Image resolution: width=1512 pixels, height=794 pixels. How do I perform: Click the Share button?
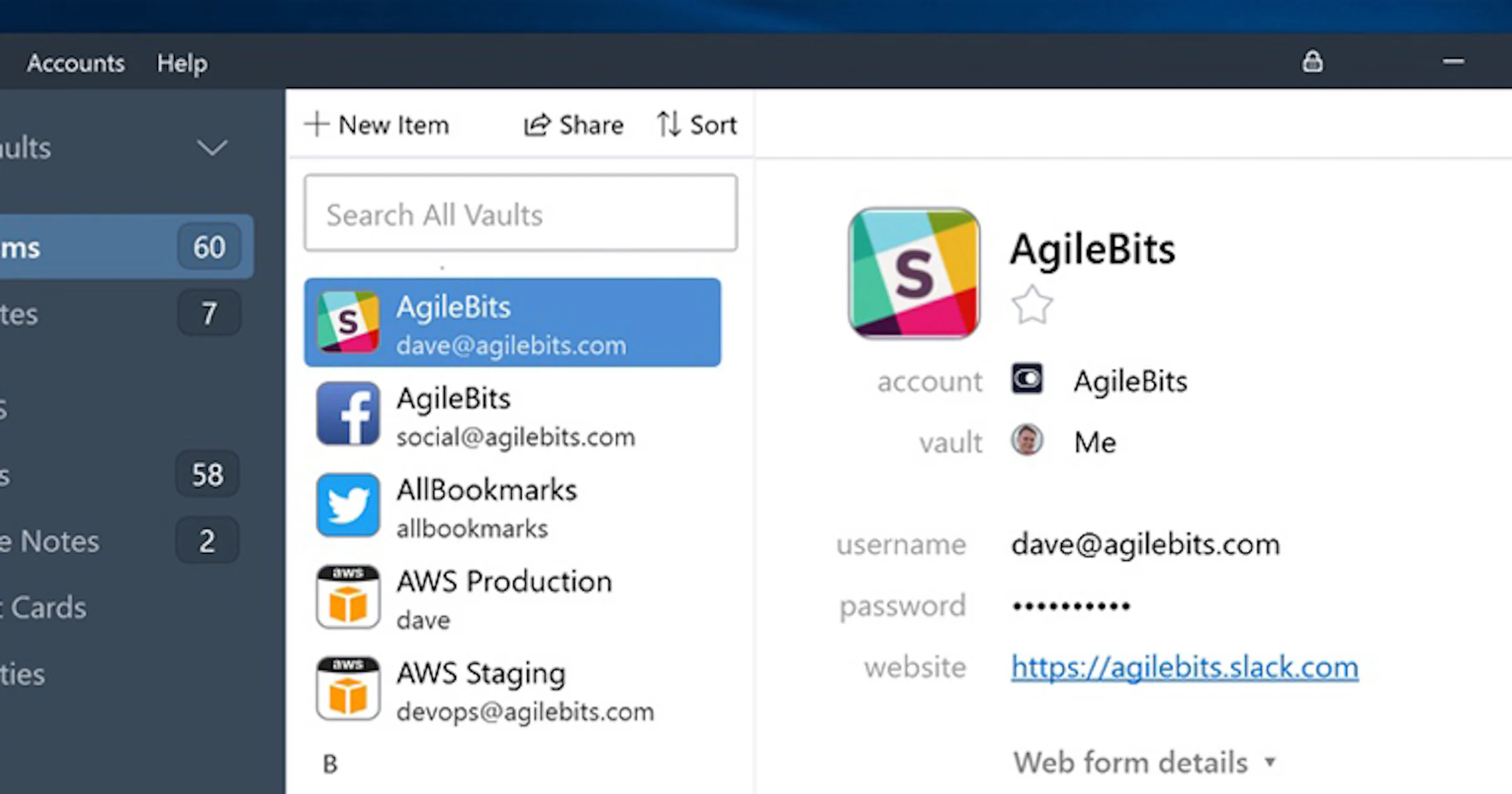tap(573, 125)
